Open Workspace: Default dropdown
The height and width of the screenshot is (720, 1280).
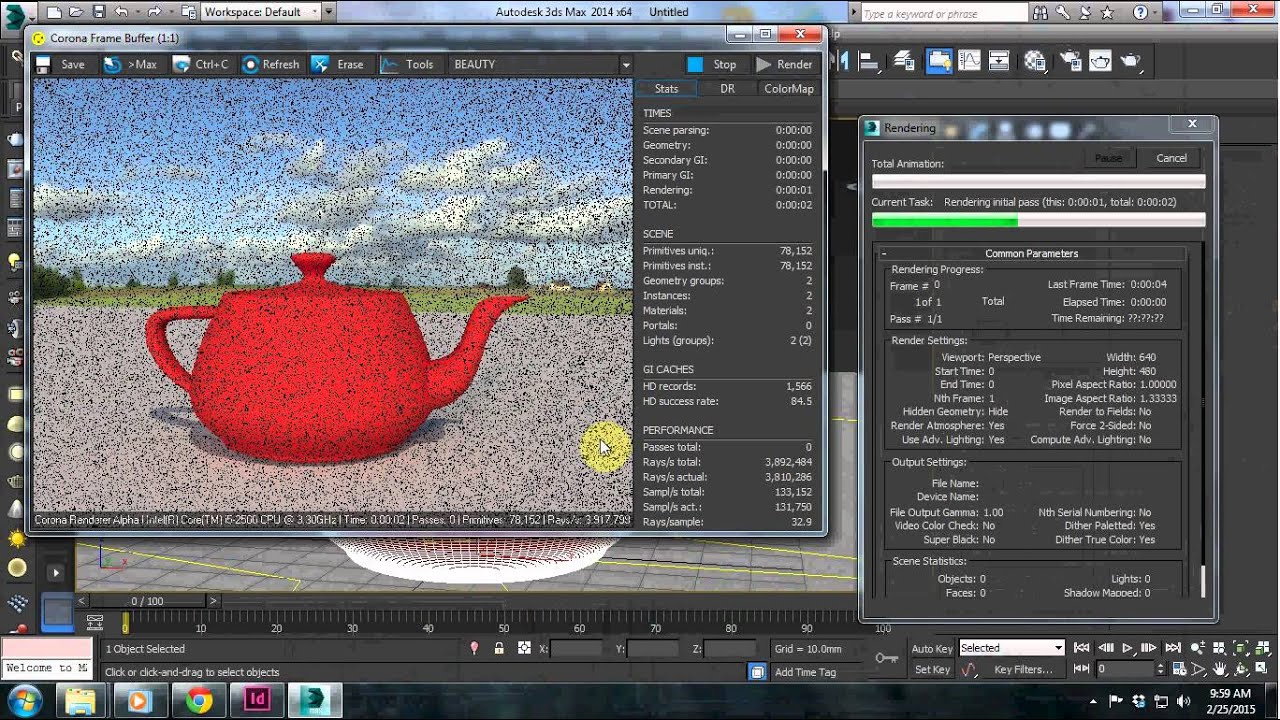261,12
